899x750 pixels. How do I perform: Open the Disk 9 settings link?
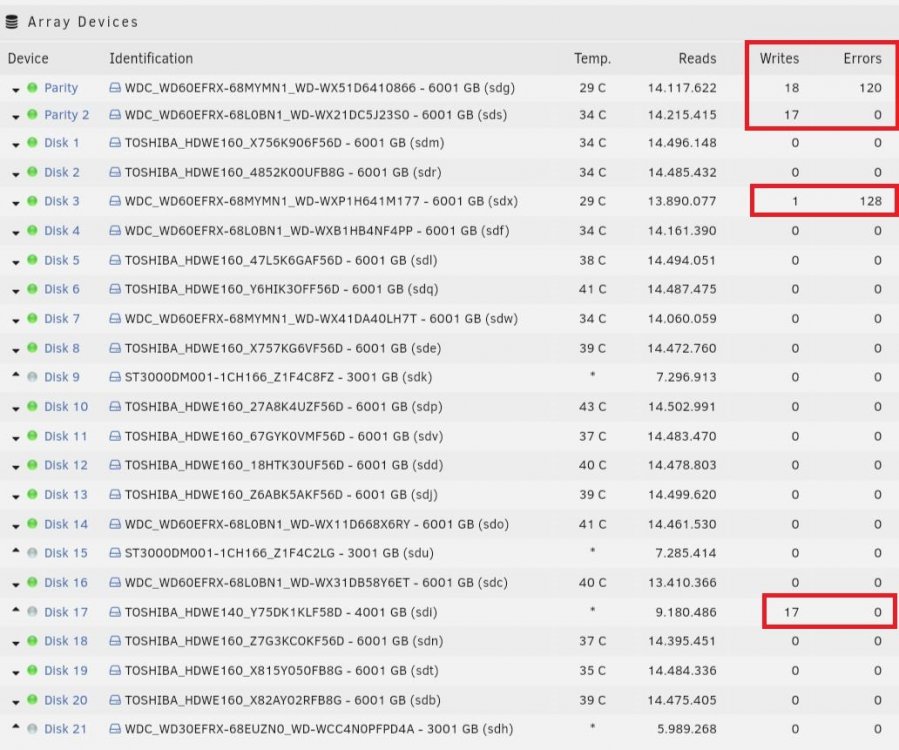[x=62, y=377]
